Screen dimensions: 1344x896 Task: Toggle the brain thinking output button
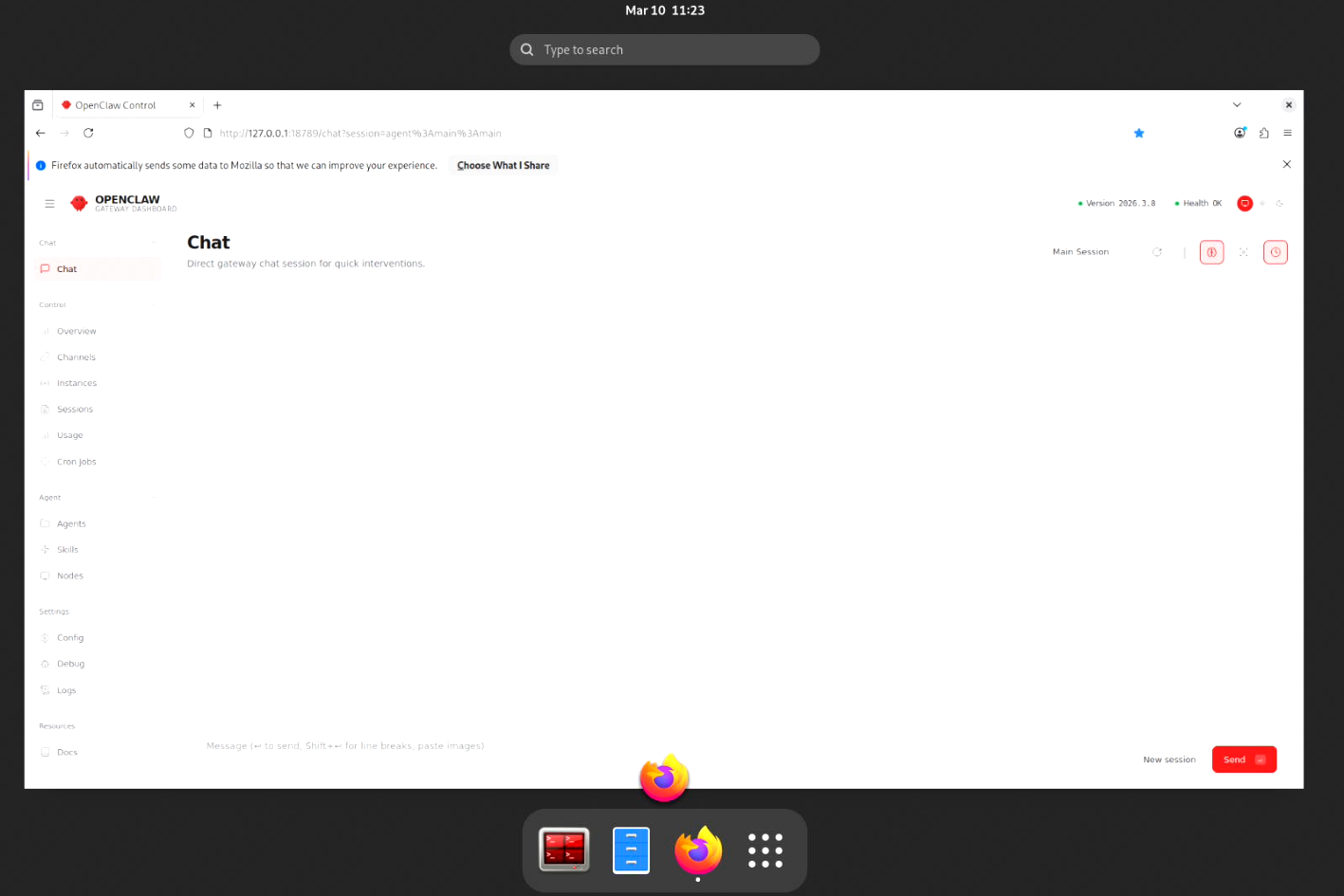coord(1211,252)
